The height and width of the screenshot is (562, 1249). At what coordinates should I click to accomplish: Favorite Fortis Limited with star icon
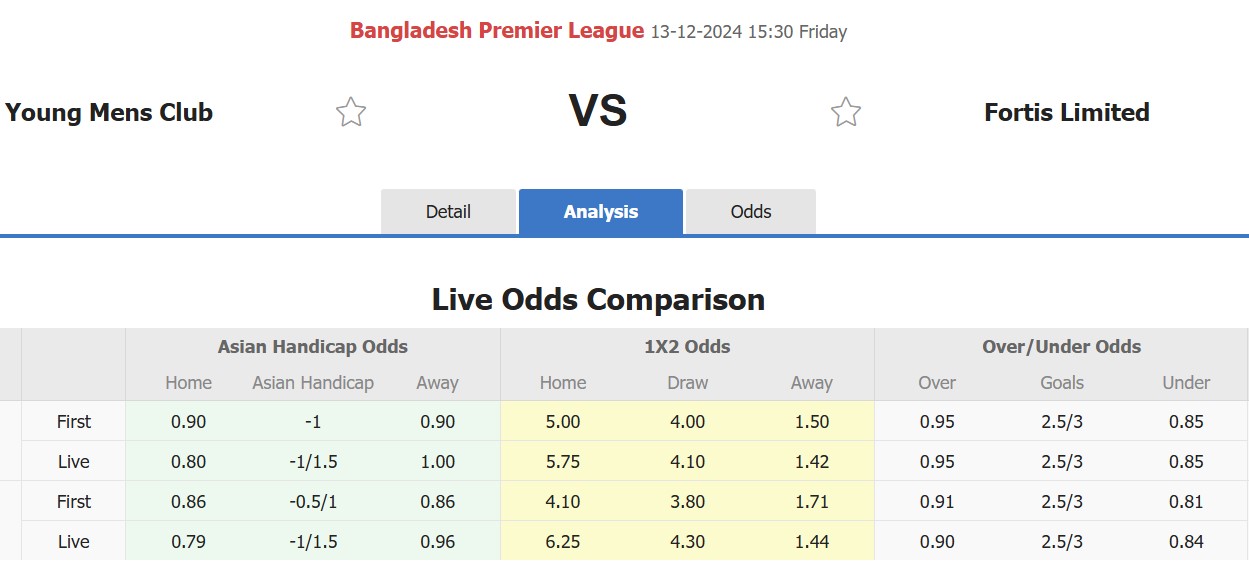(846, 112)
